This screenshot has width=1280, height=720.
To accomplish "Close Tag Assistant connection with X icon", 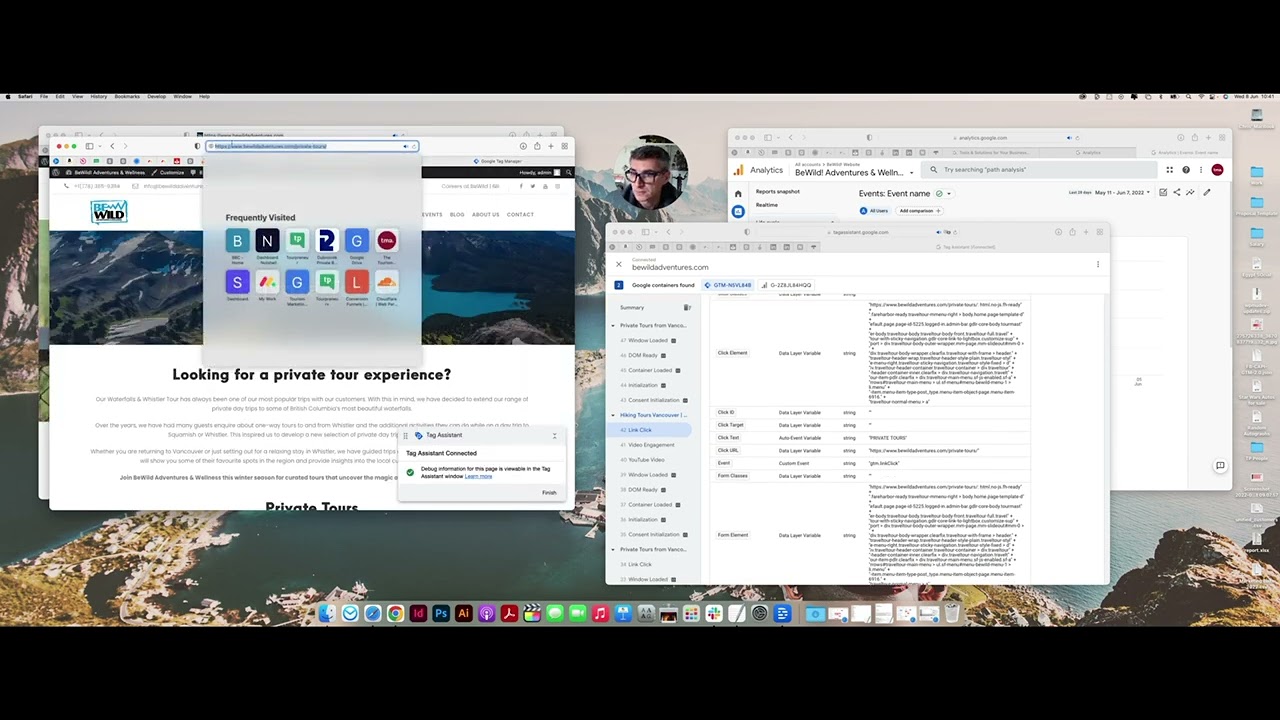I will 618,264.
